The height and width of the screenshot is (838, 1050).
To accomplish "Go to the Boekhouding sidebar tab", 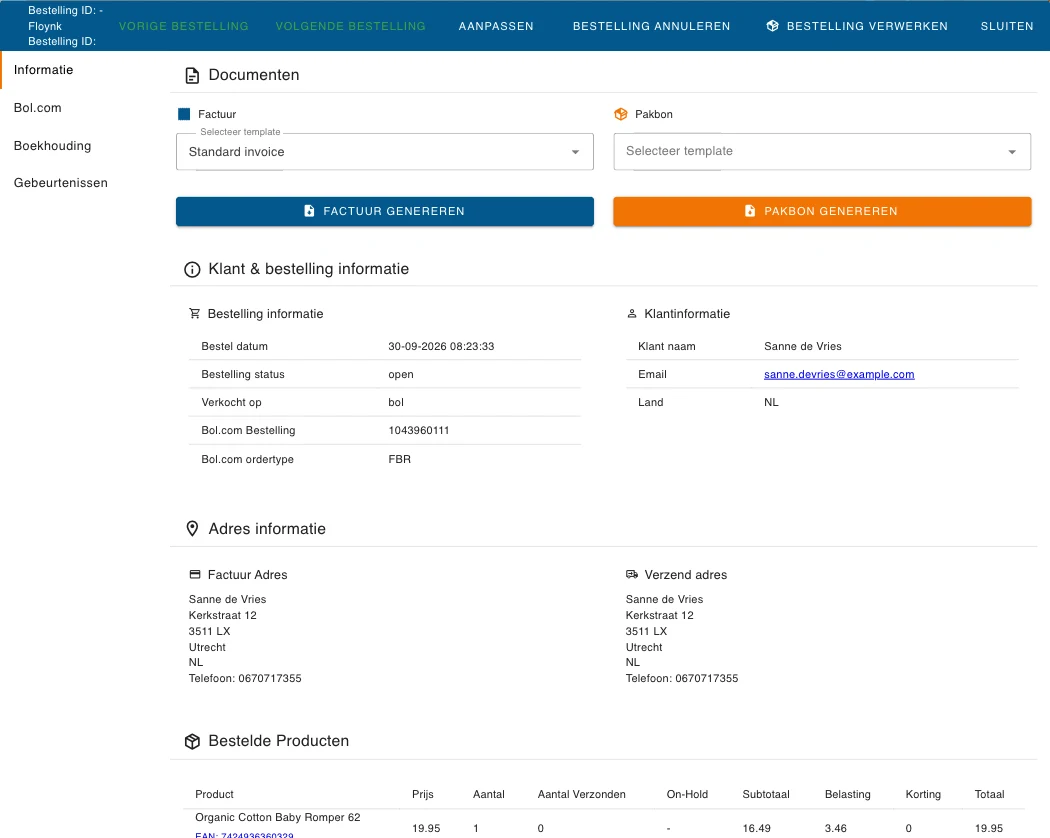I will coord(52,145).
